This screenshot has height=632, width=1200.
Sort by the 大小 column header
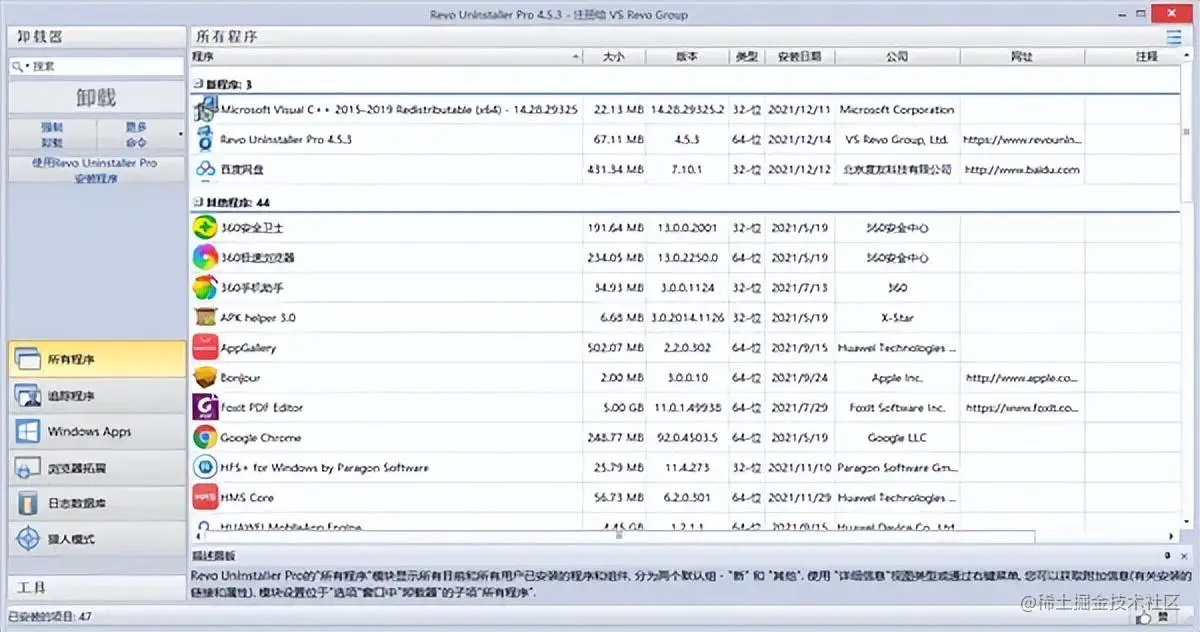(614, 57)
